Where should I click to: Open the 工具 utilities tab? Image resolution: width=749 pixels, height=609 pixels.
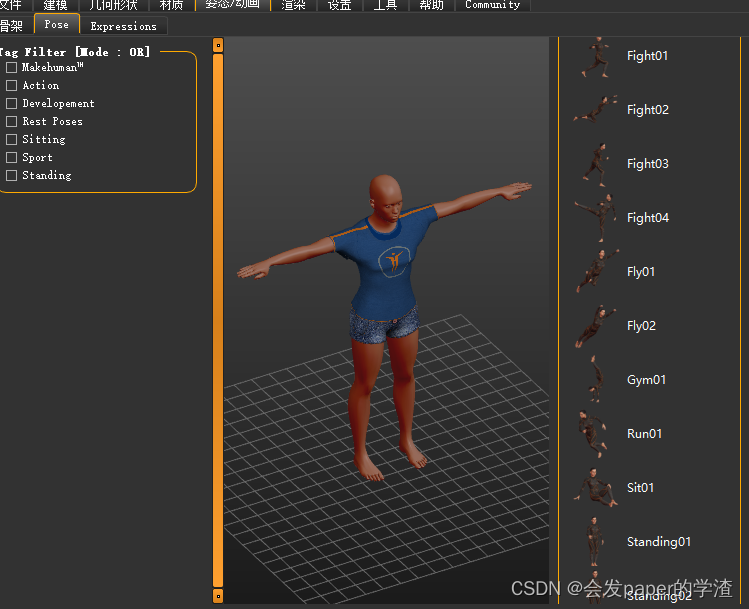click(385, 5)
